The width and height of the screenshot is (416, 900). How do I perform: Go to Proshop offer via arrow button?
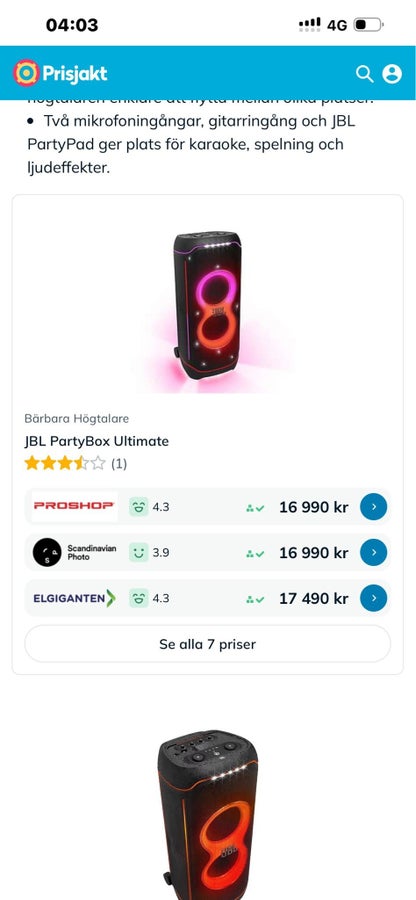[x=374, y=507]
